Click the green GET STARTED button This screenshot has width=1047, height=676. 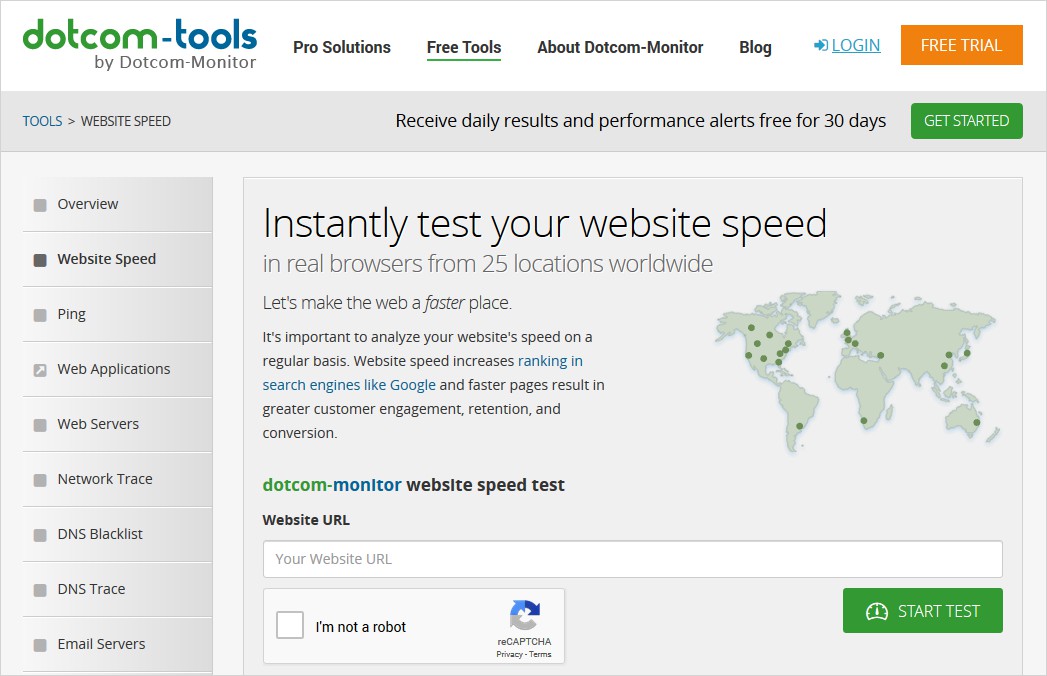(x=966, y=121)
